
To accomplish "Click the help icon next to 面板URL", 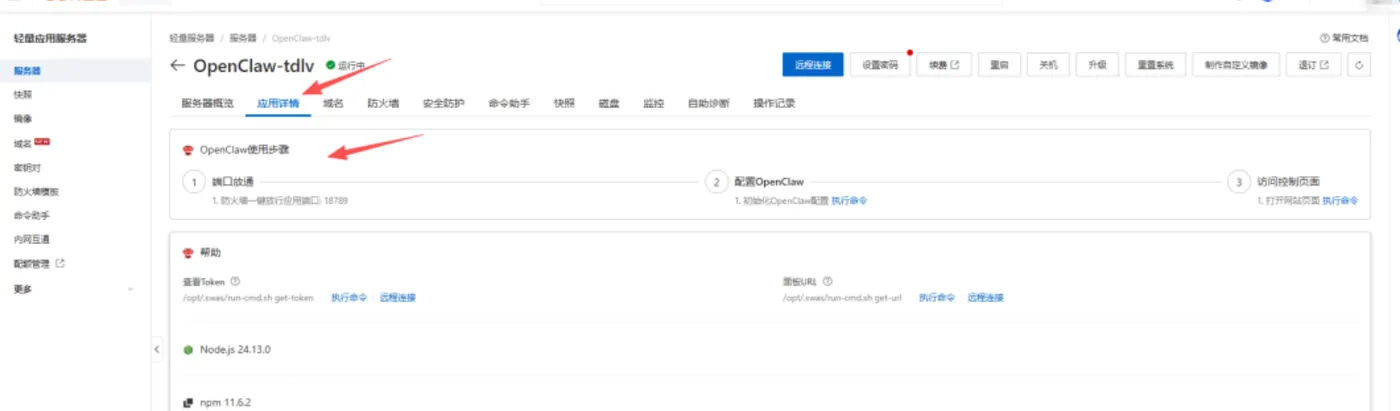I will [x=827, y=281].
